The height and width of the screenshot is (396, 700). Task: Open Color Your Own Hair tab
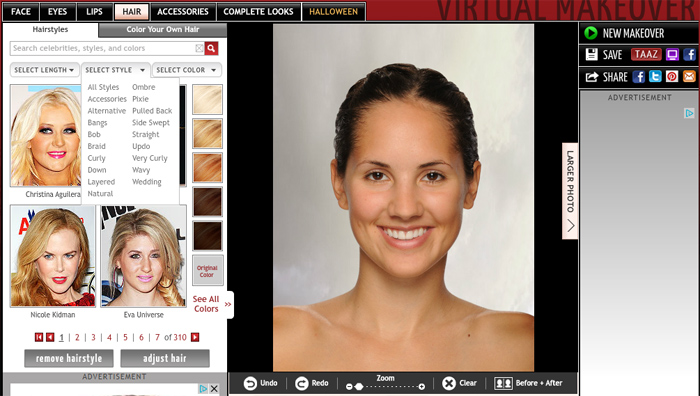[x=162, y=29]
